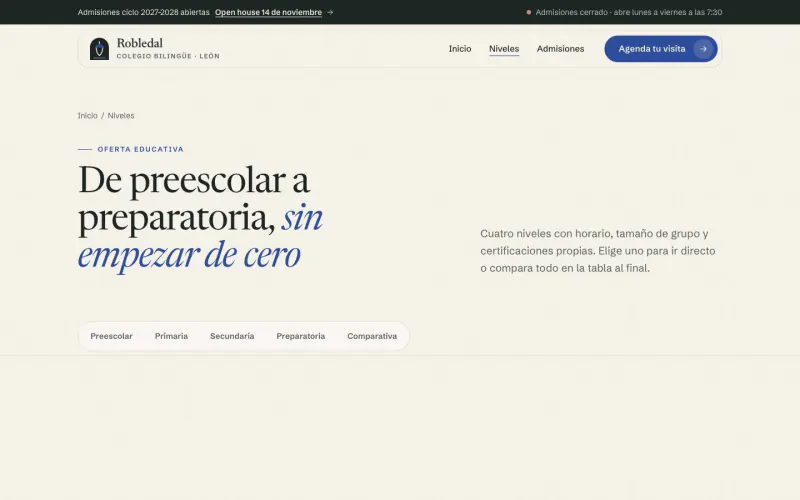Jump to the Comparativa section tab
Image resolution: width=800 pixels, height=500 pixels.
pos(372,336)
